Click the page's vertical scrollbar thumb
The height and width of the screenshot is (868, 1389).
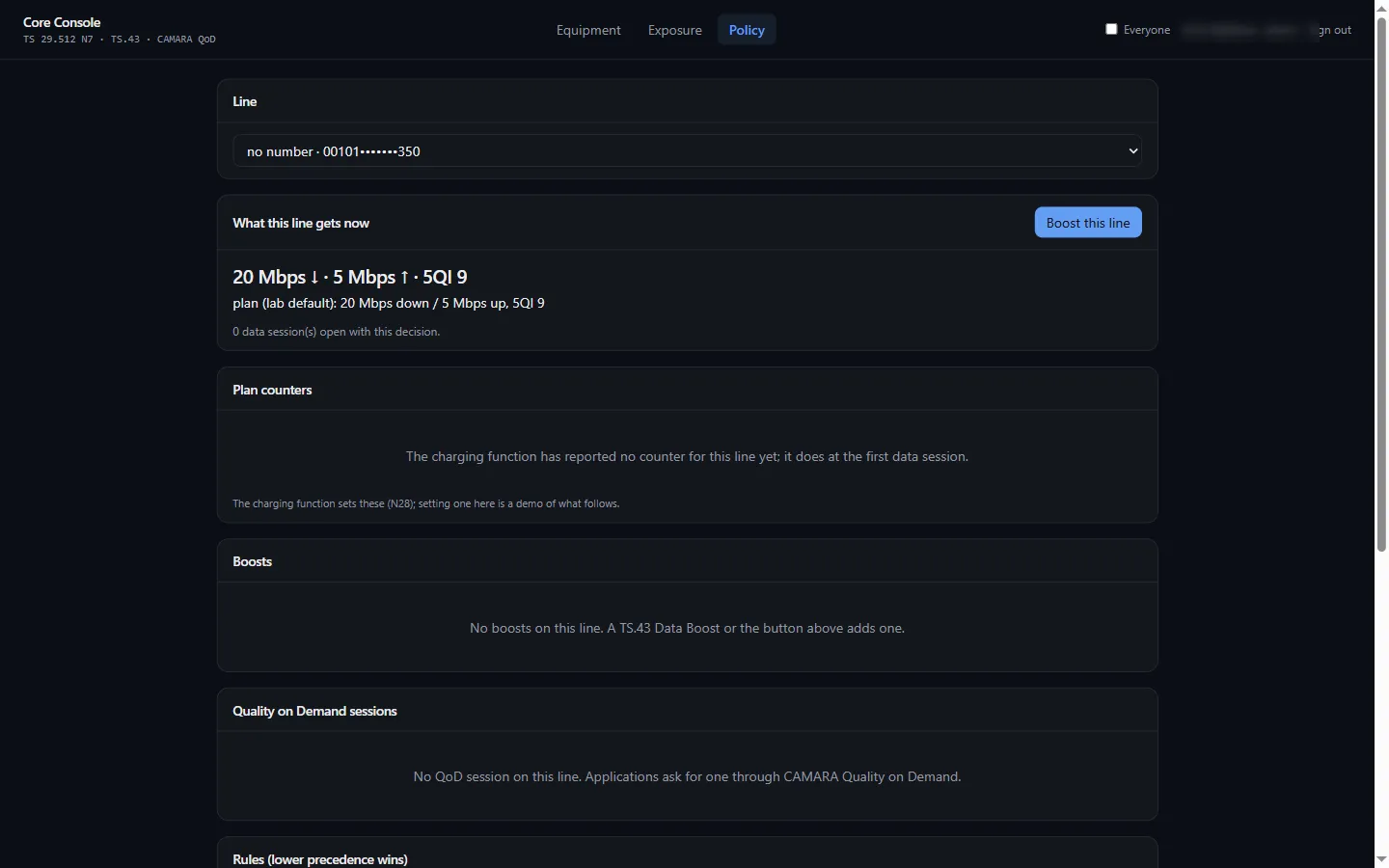coord(1381,285)
